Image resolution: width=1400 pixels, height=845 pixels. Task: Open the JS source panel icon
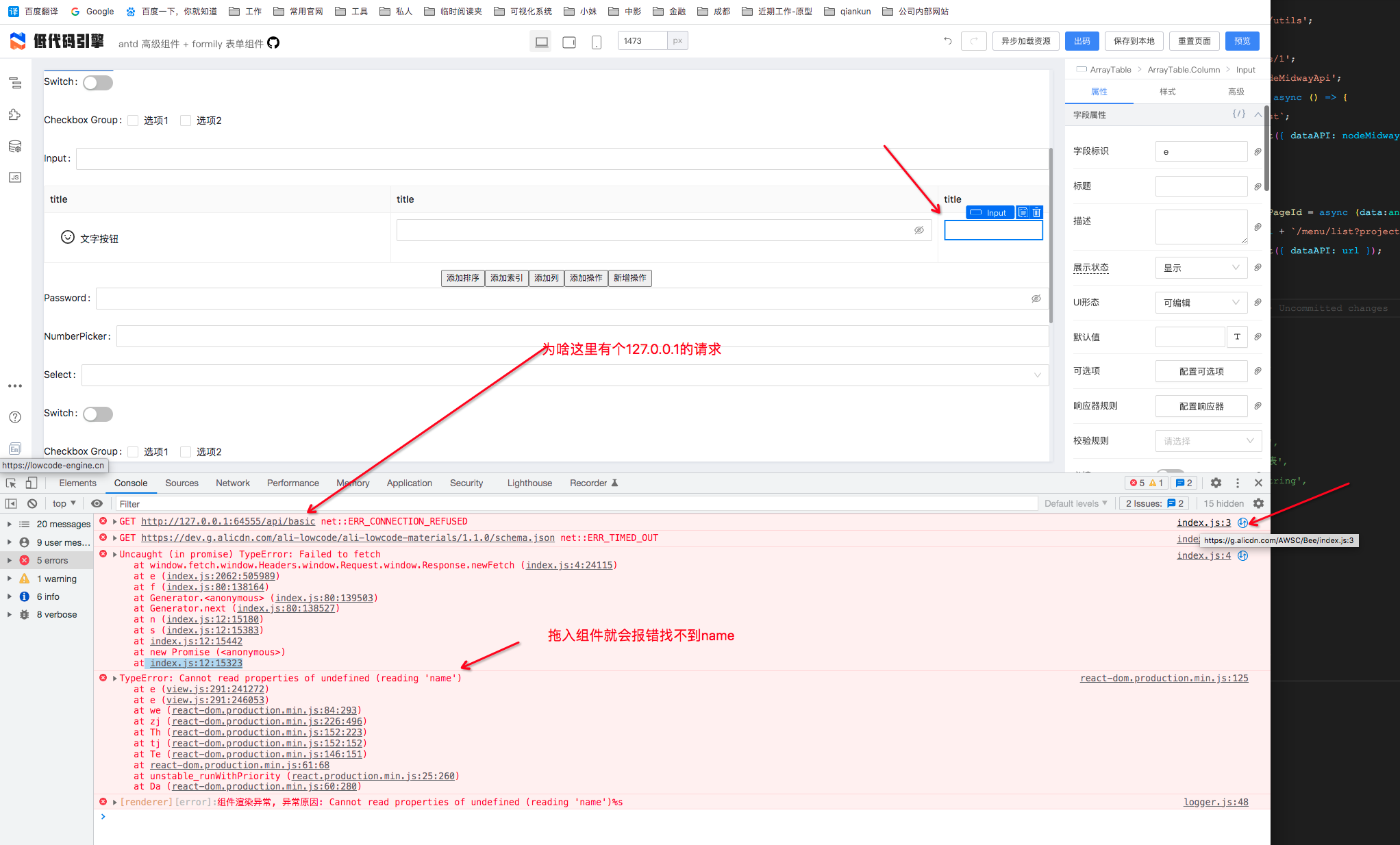pos(15,177)
